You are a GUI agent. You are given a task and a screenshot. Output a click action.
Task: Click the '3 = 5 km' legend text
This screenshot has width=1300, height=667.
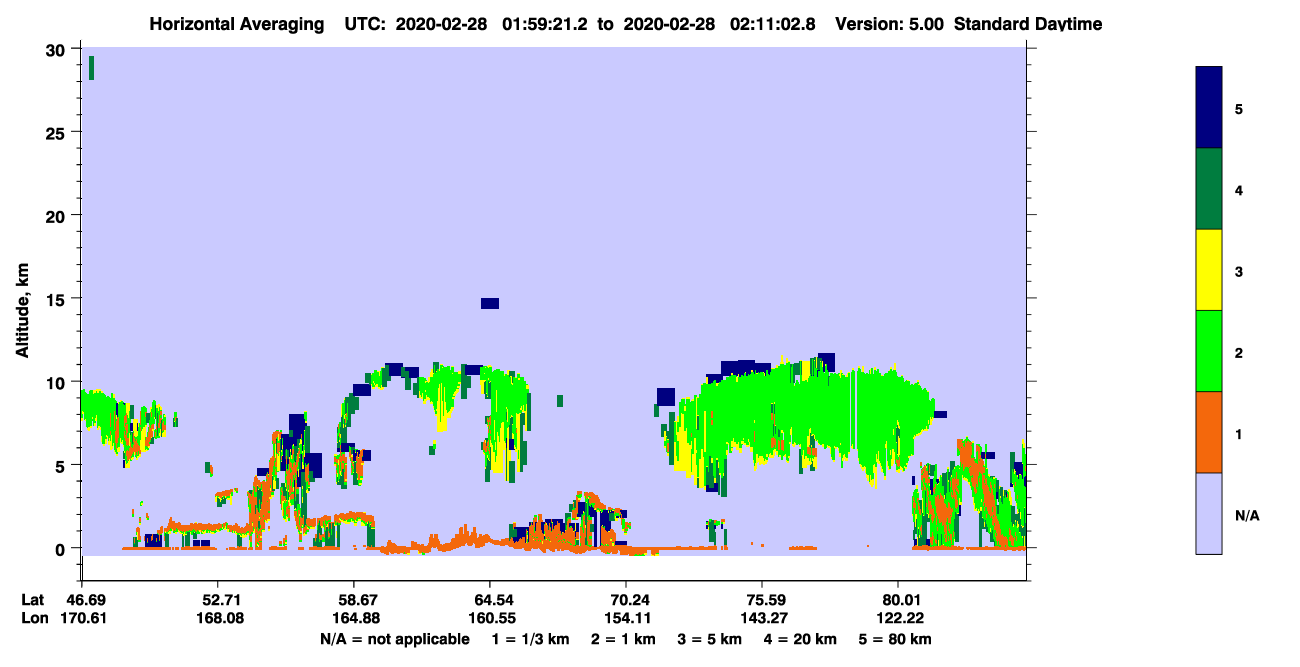point(708,639)
